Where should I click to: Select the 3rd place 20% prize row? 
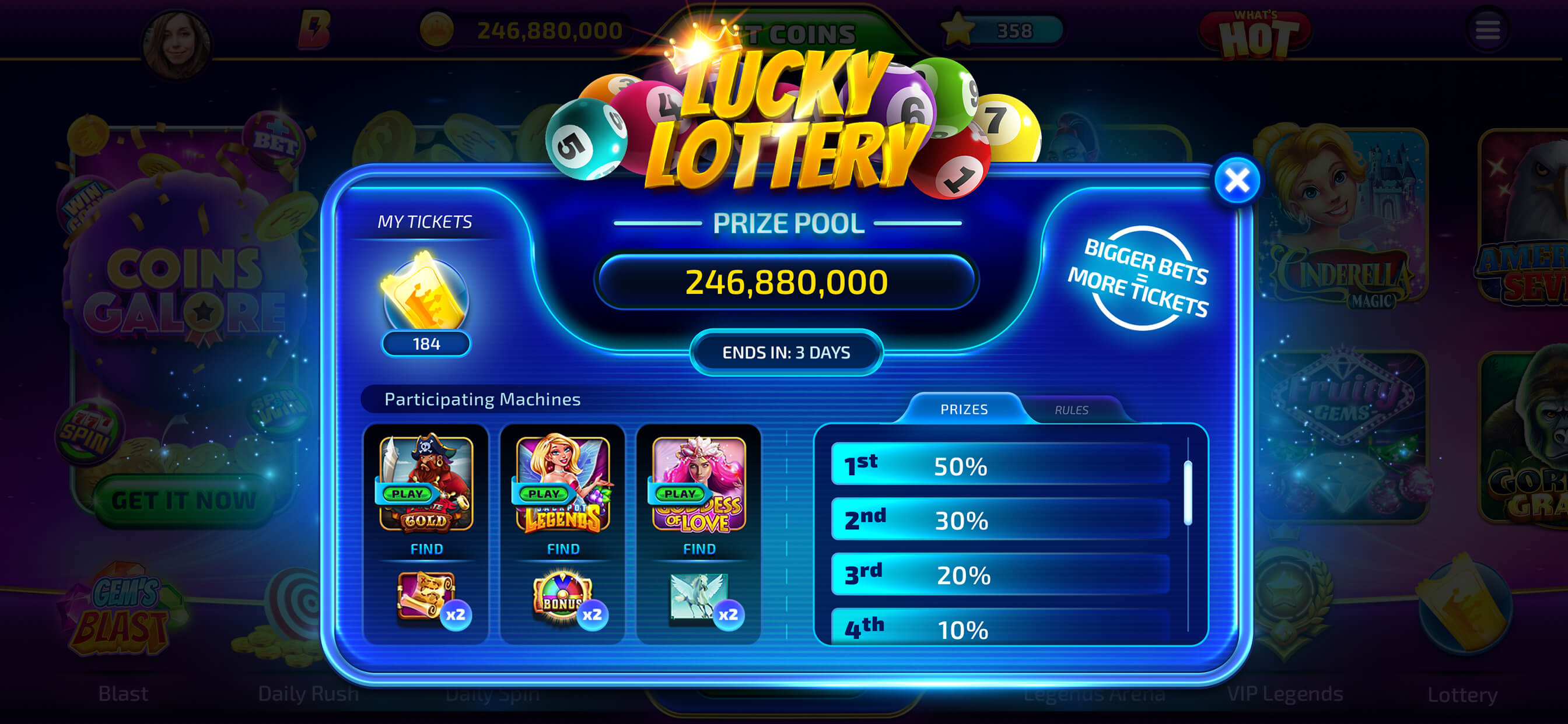point(1000,574)
